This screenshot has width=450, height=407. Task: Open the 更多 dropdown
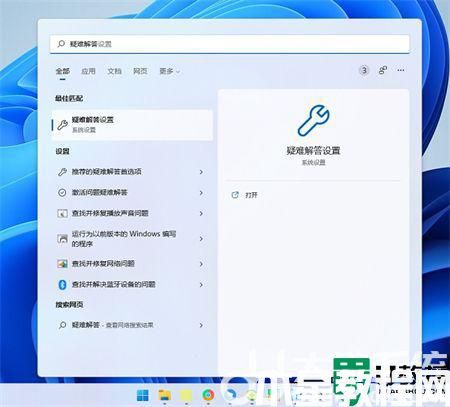[170, 71]
